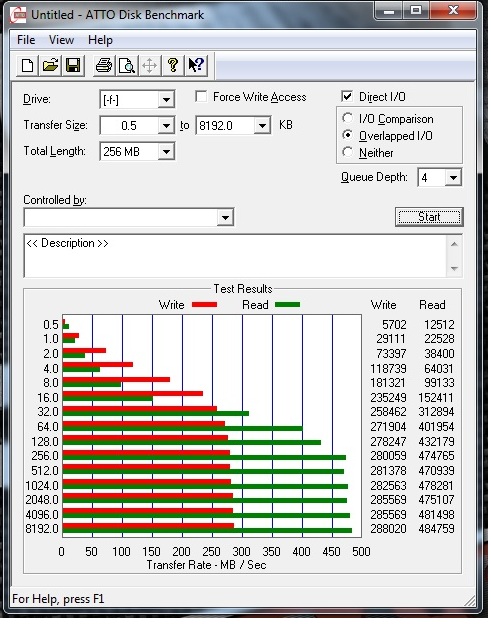Expand the Controlled by dropdown
The image size is (491, 624).
tap(225, 218)
